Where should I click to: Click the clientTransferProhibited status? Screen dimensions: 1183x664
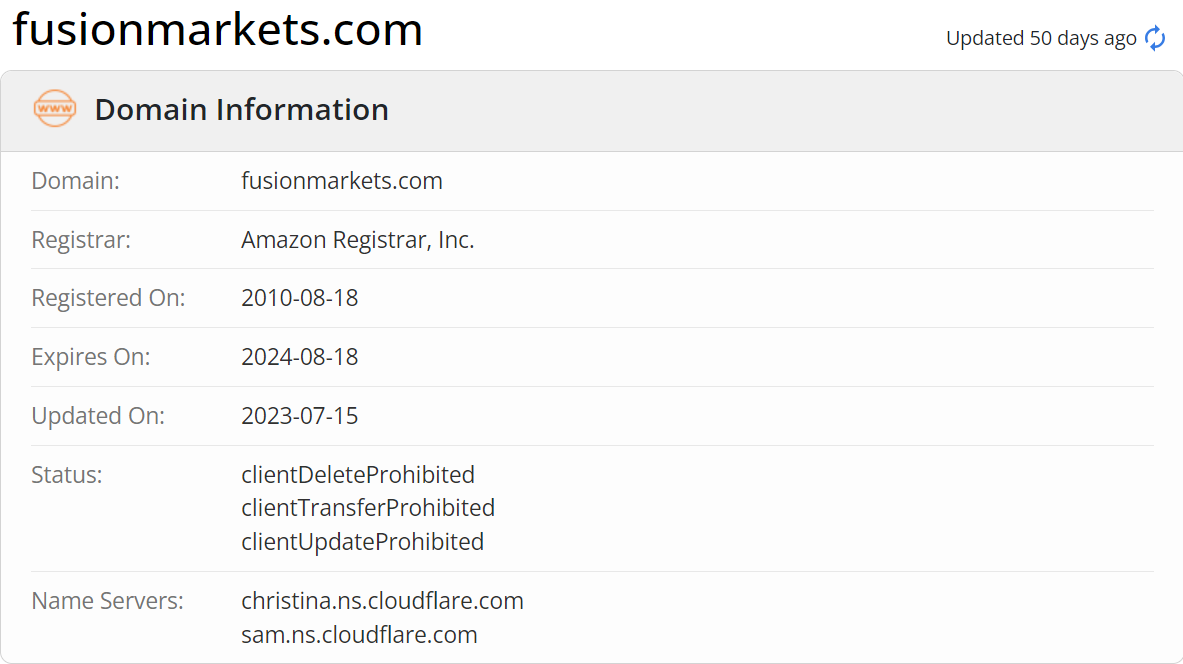tap(368, 508)
